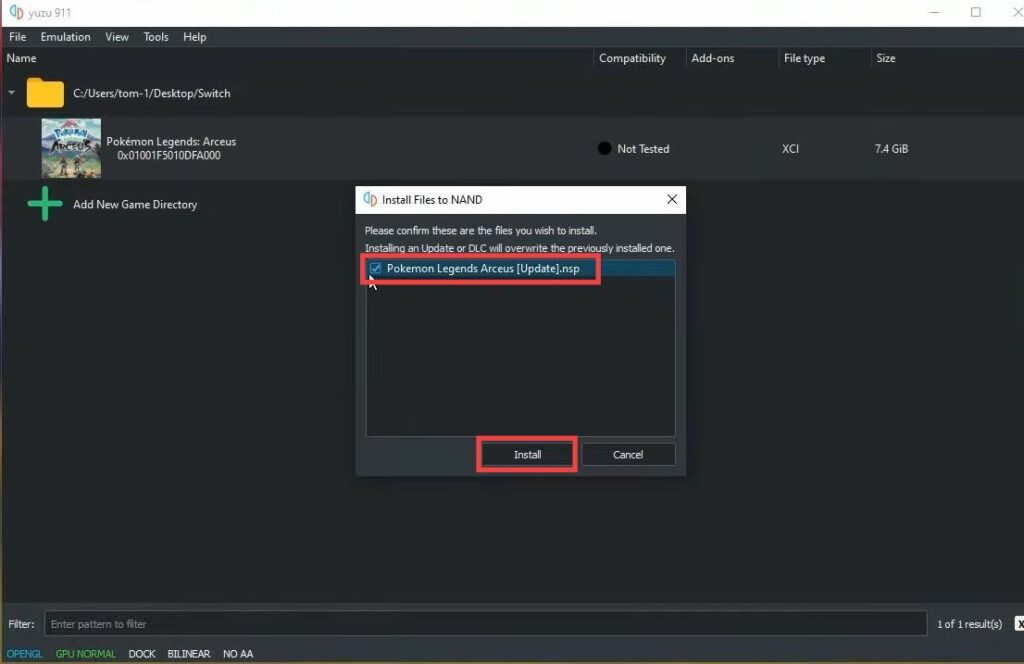The image size is (1024, 664).
Task: Click the 0x01001F5010DFA000 title ID text
Action: (x=168, y=155)
